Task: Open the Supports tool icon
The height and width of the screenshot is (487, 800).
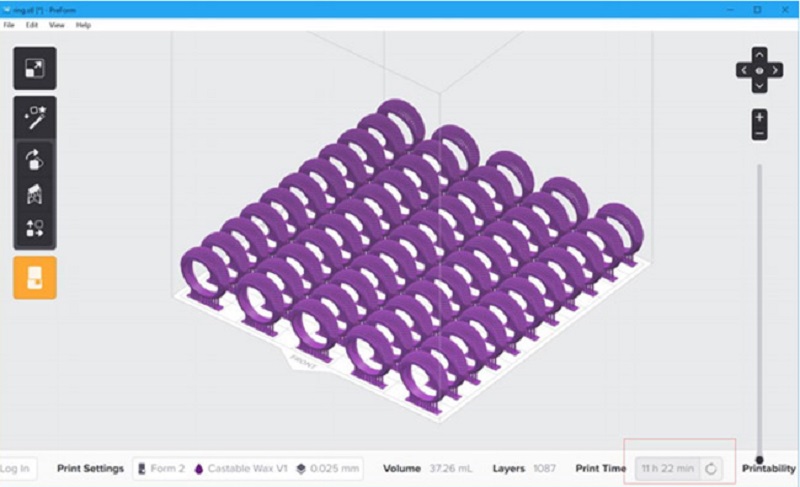Action: tap(34, 193)
